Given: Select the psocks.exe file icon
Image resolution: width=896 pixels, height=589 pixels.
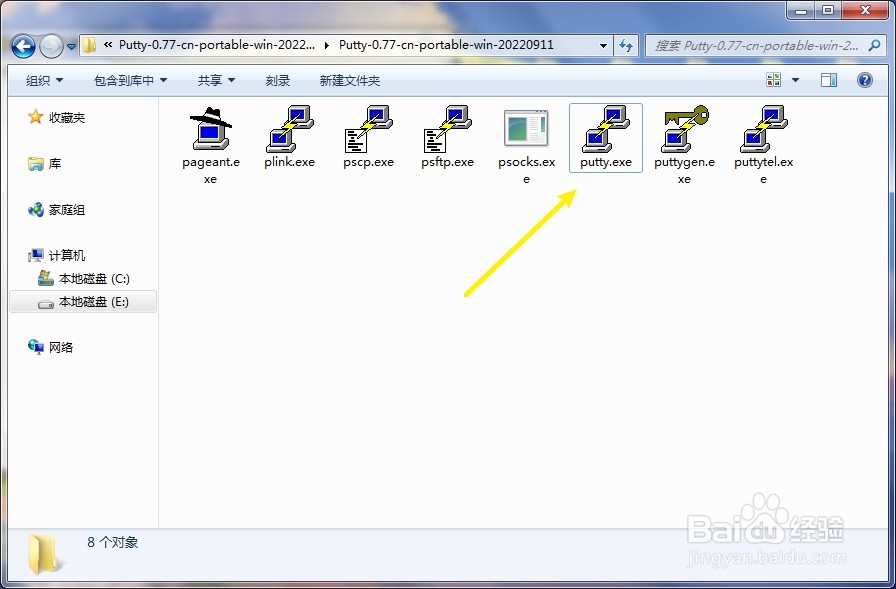Looking at the screenshot, I should pos(526,128).
